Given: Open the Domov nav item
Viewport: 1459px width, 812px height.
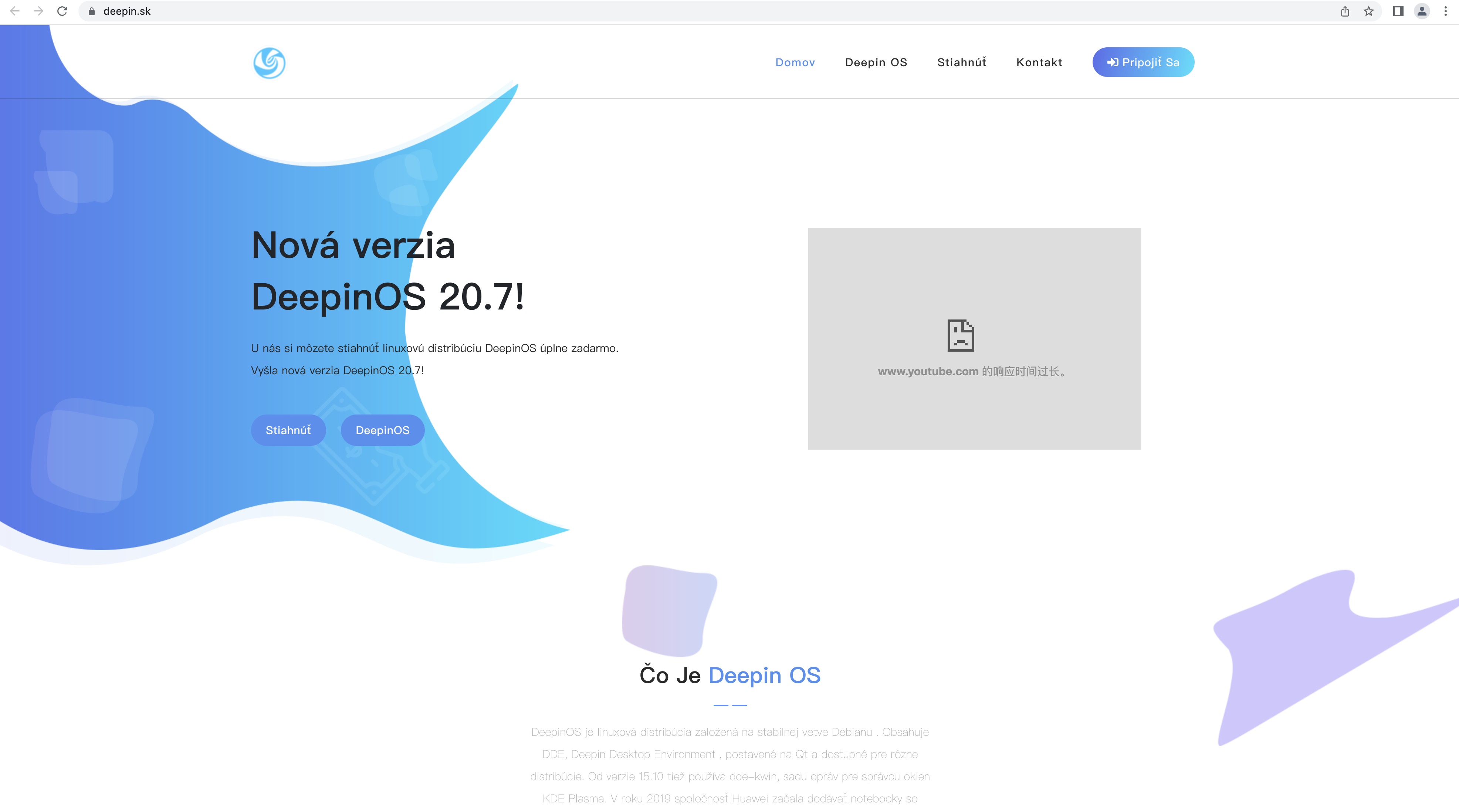Looking at the screenshot, I should 795,62.
